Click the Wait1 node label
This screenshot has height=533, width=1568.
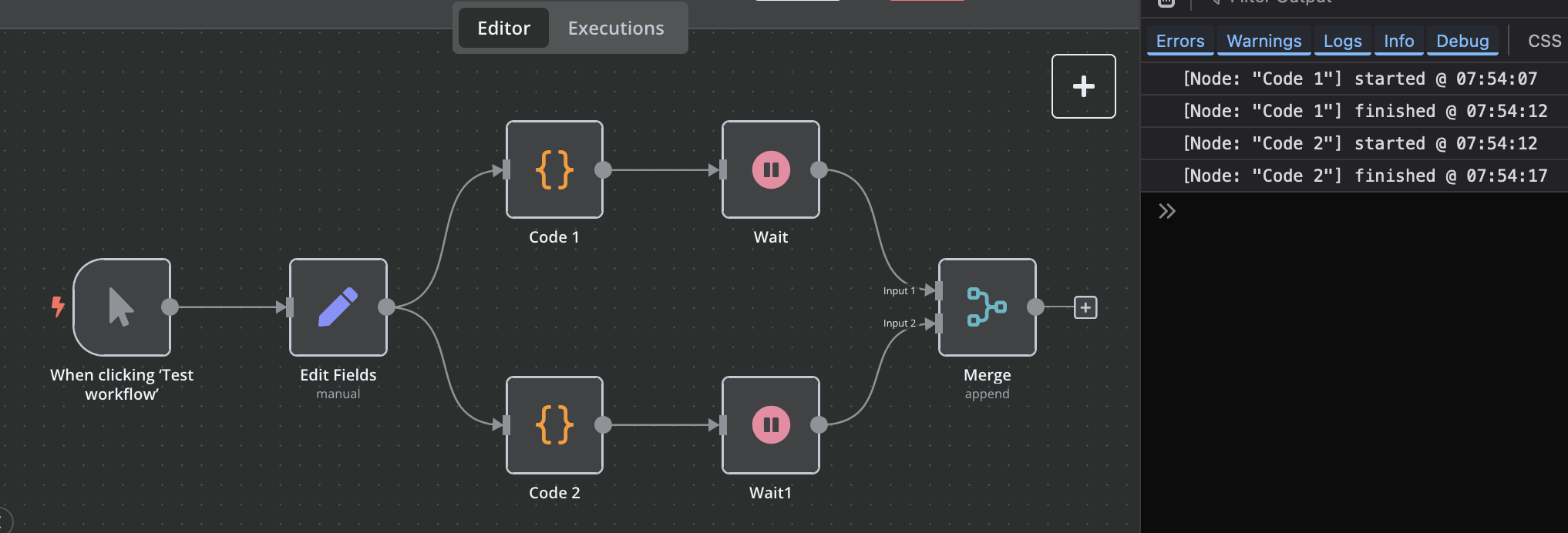[x=771, y=493]
